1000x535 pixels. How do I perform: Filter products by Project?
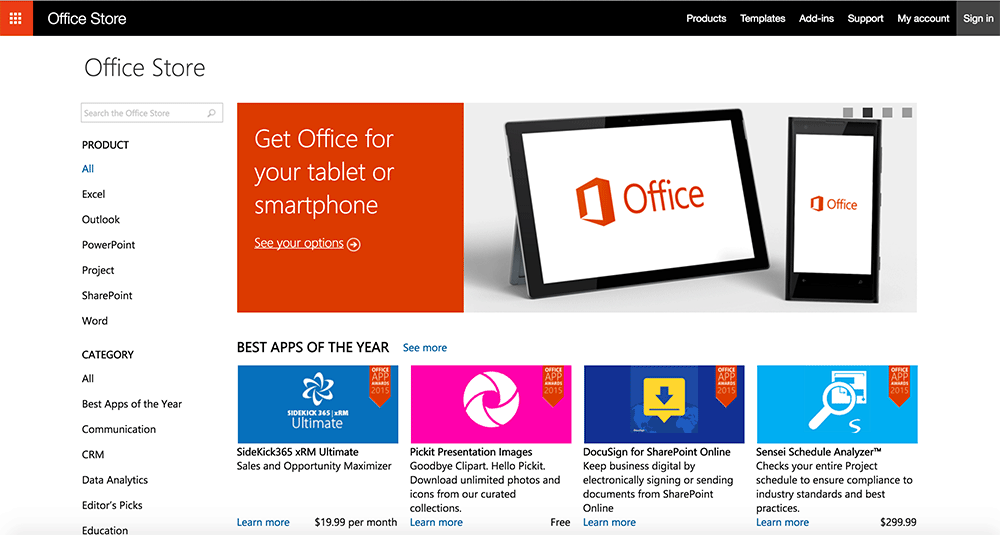[x=98, y=270]
